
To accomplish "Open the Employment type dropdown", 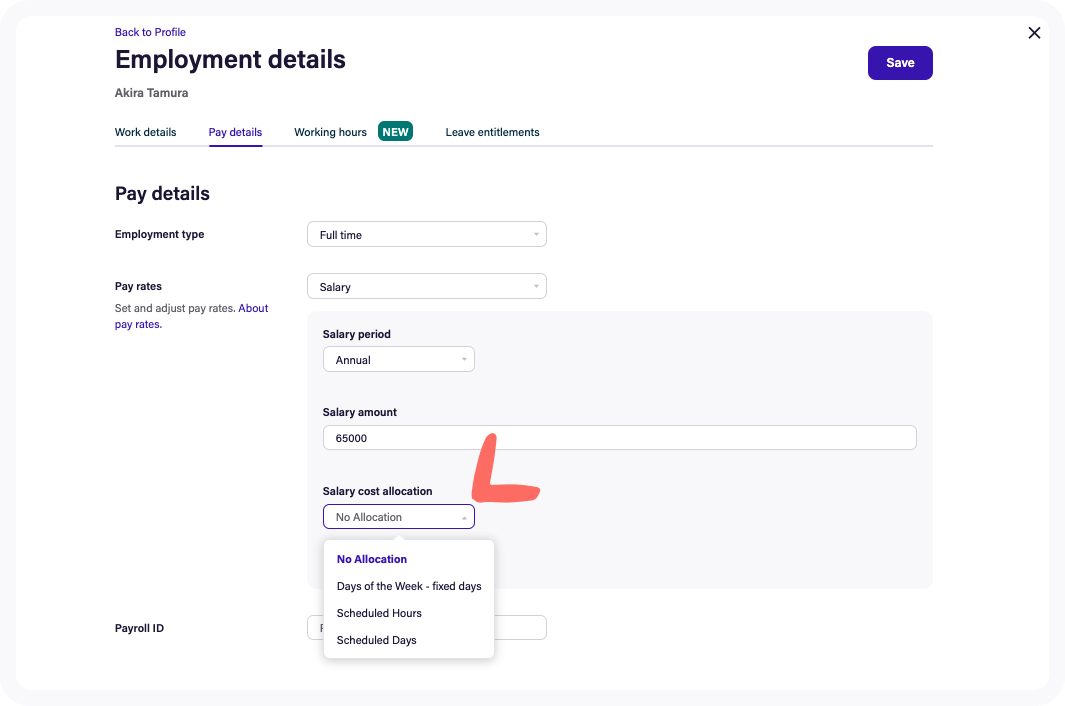I will pyautogui.click(x=426, y=234).
